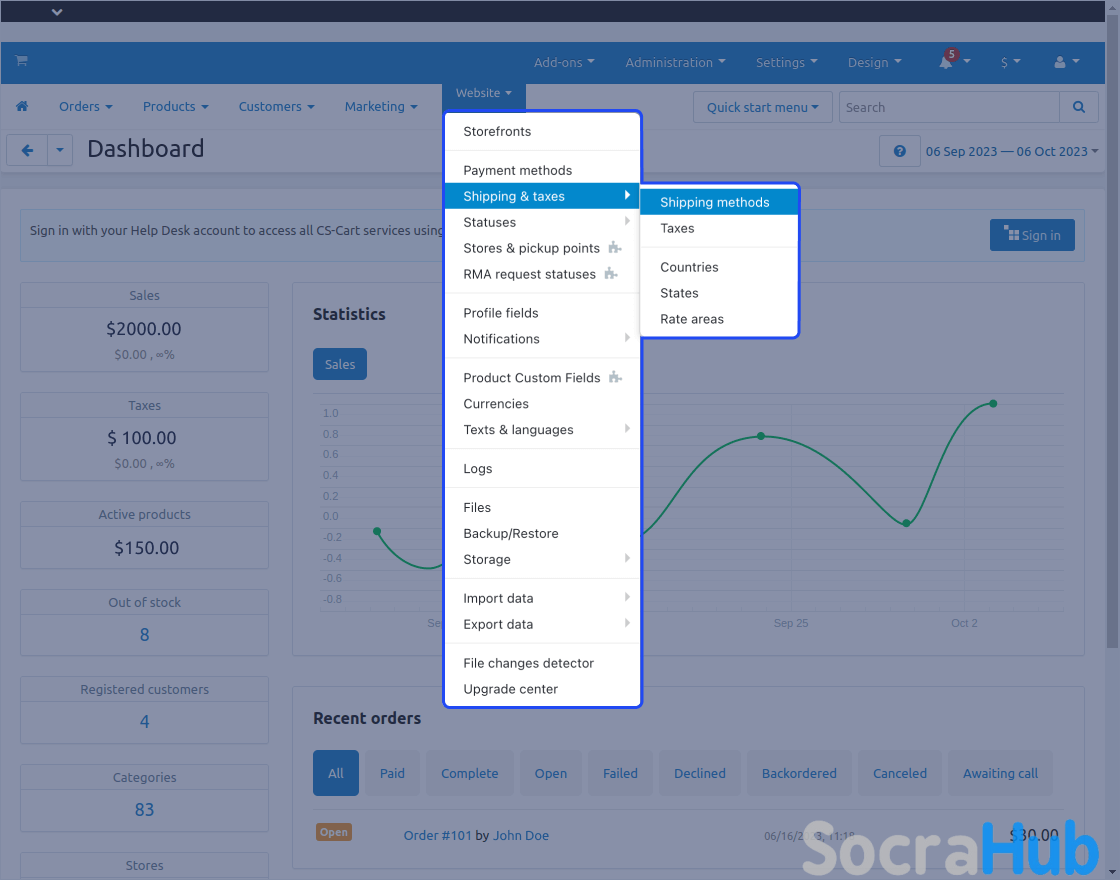
Task: Select Shipping methods from the submenu
Action: point(714,202)
